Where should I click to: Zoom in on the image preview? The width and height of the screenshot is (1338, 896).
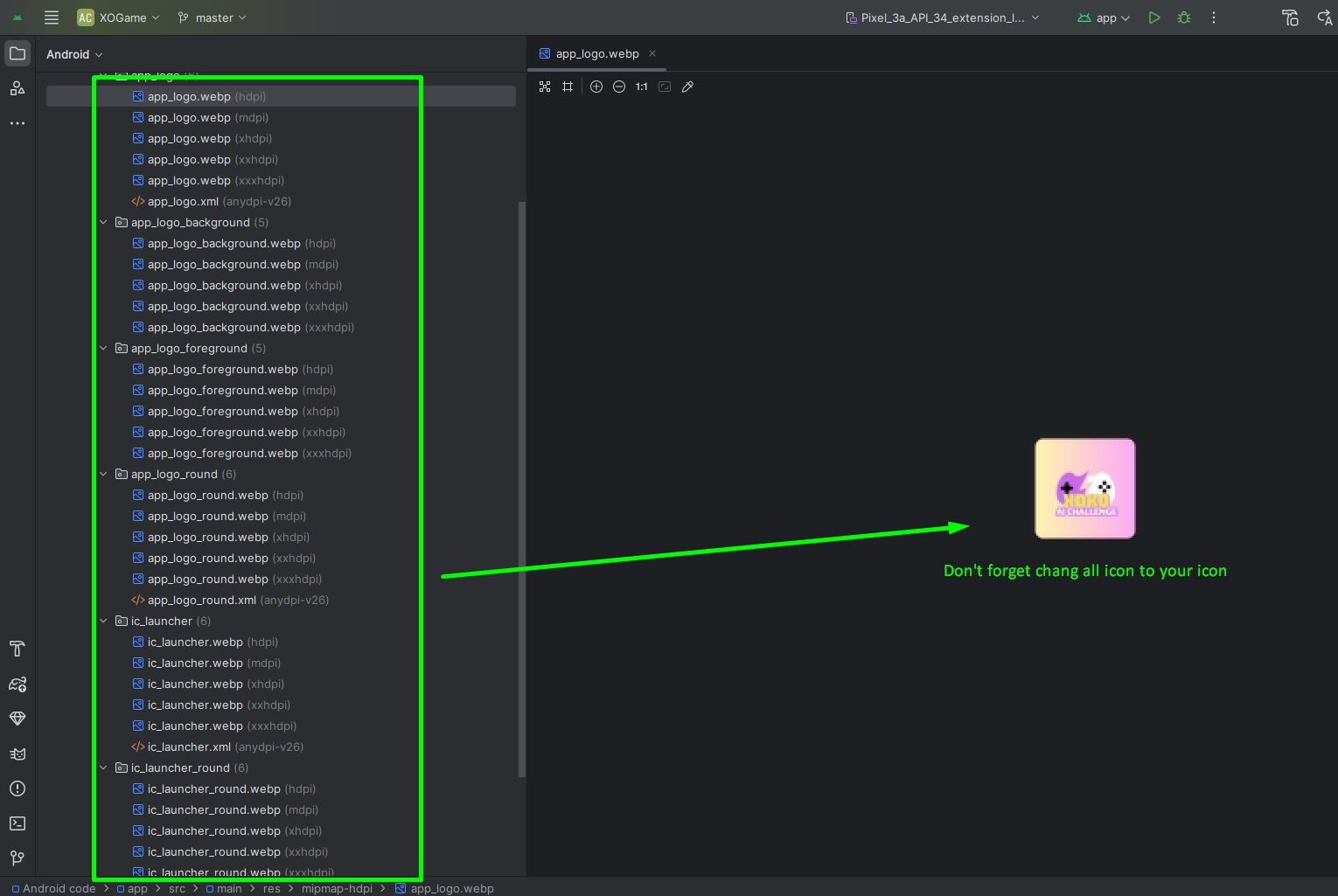pos(596,87)
